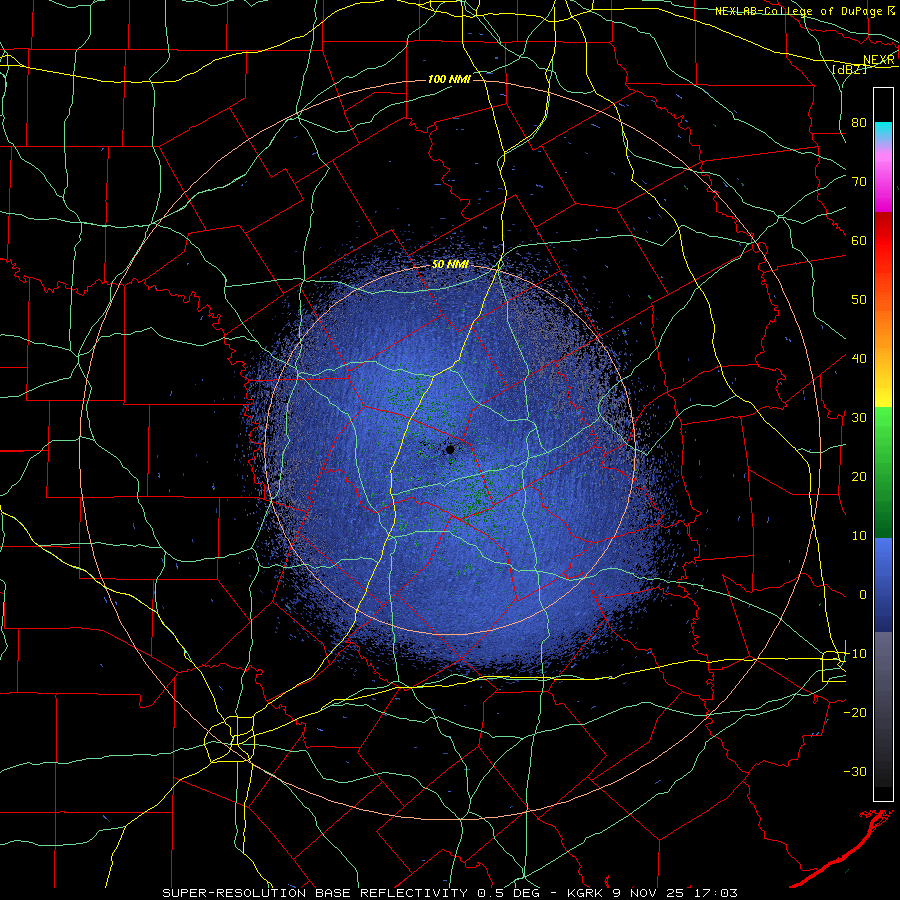The width and height of the screenshot is (900, 900).
Task: Click the -20 value on the color scale
Action: [x=855, y=713]
